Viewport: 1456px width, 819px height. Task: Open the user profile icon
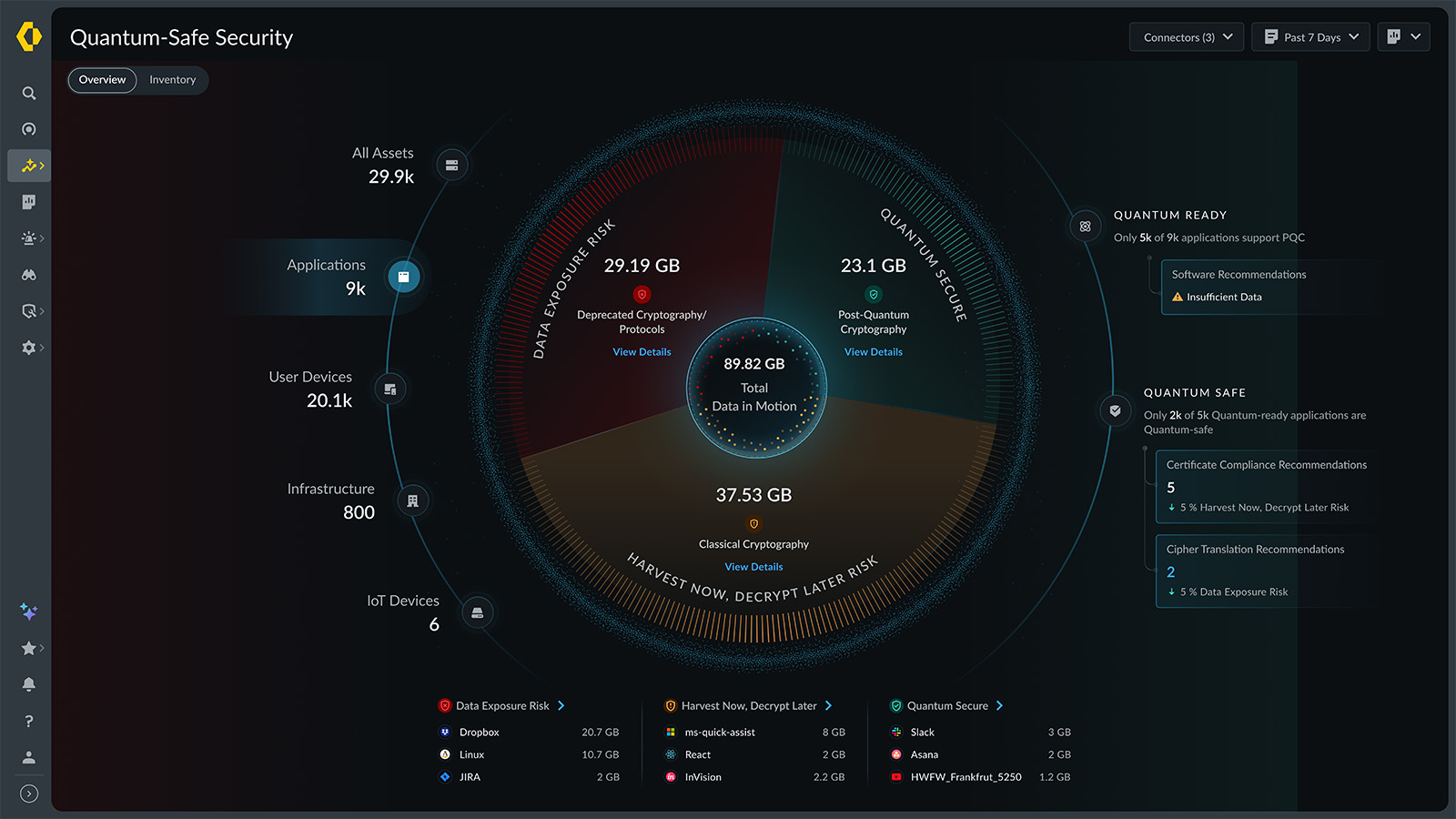(x=29, y=757)
